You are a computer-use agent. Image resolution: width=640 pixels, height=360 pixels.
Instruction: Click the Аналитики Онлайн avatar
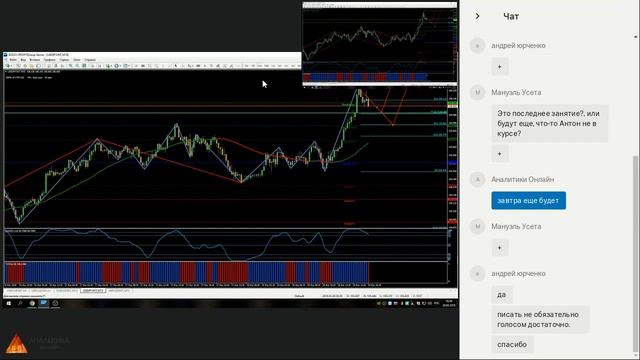478,180
